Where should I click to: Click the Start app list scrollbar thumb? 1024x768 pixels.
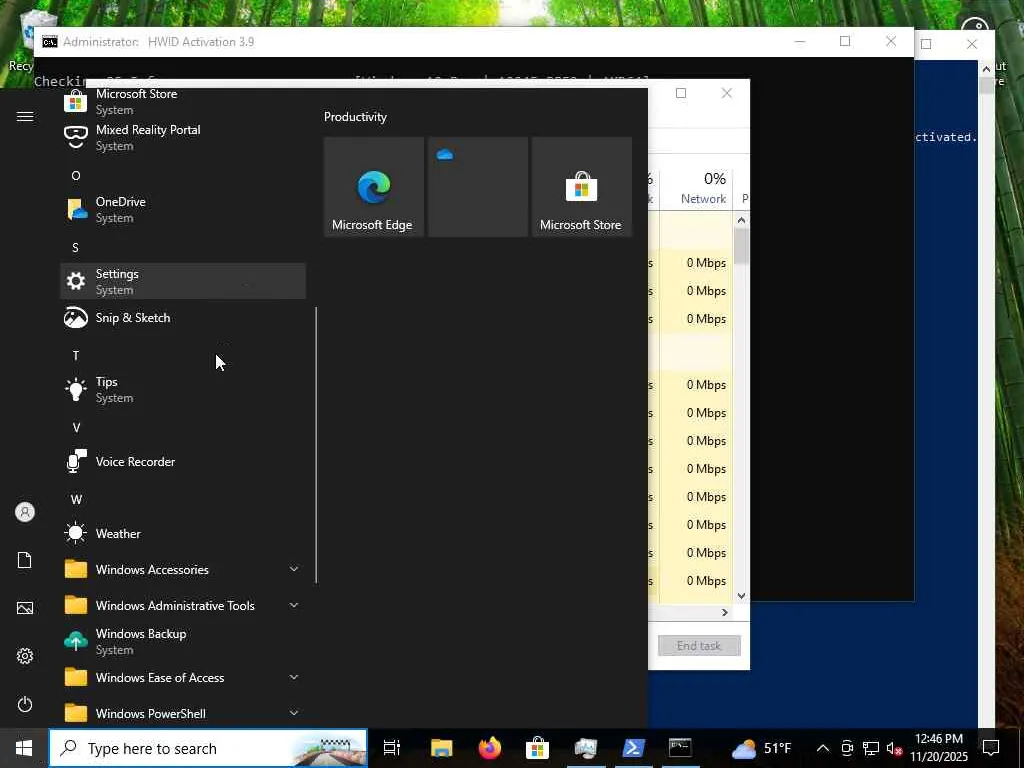tap(316, 444)
